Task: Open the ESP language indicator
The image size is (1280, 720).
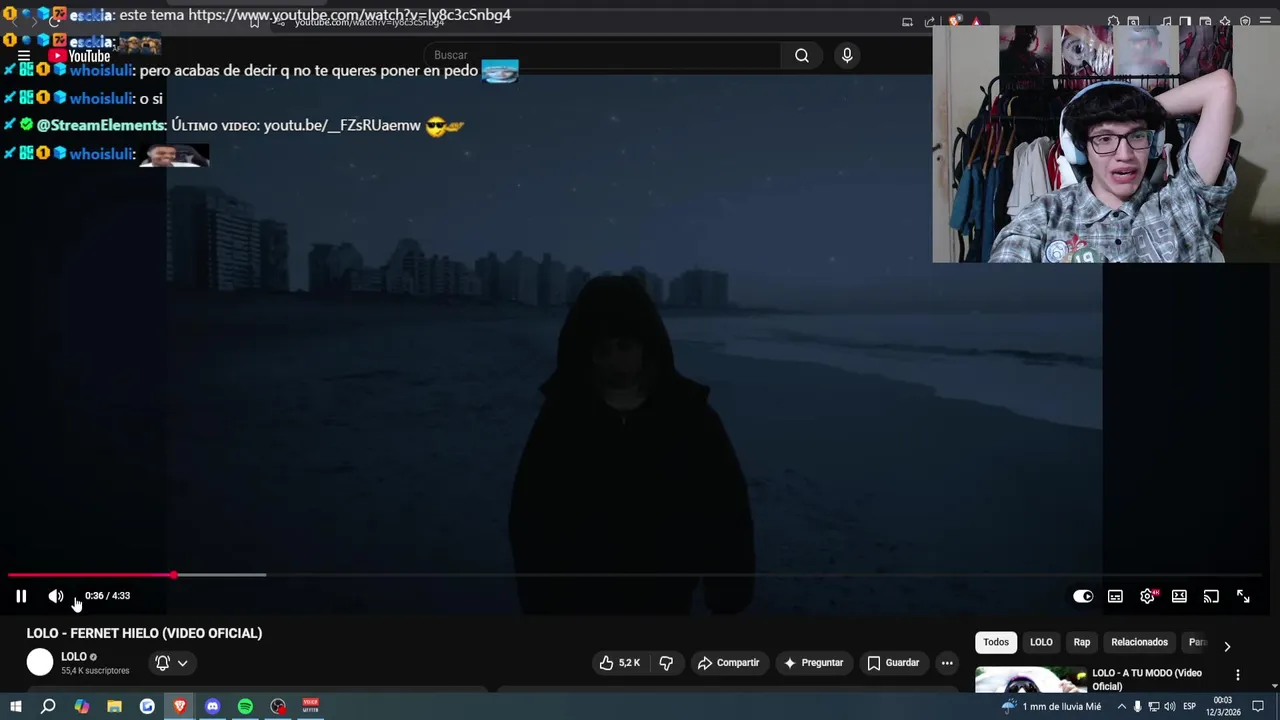Action: [x=1191, y=707]
